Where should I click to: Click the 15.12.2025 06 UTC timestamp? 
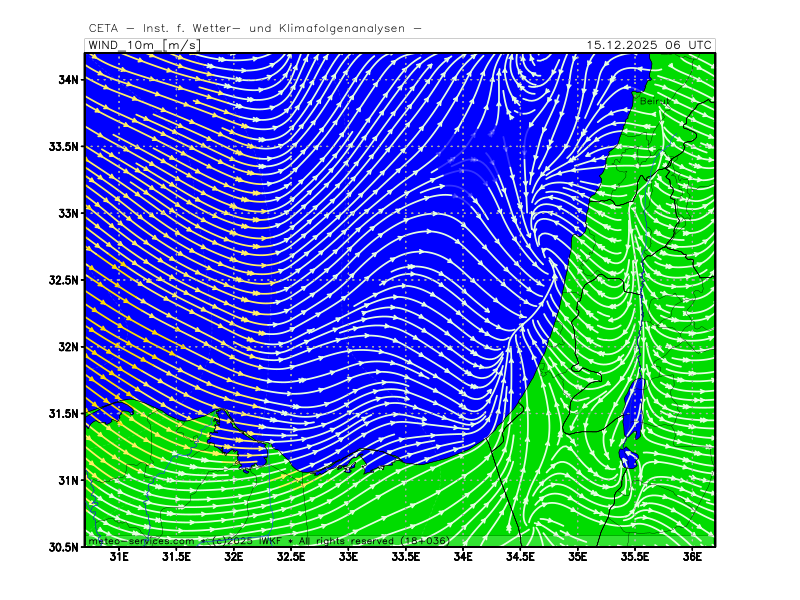pos(649,45)
